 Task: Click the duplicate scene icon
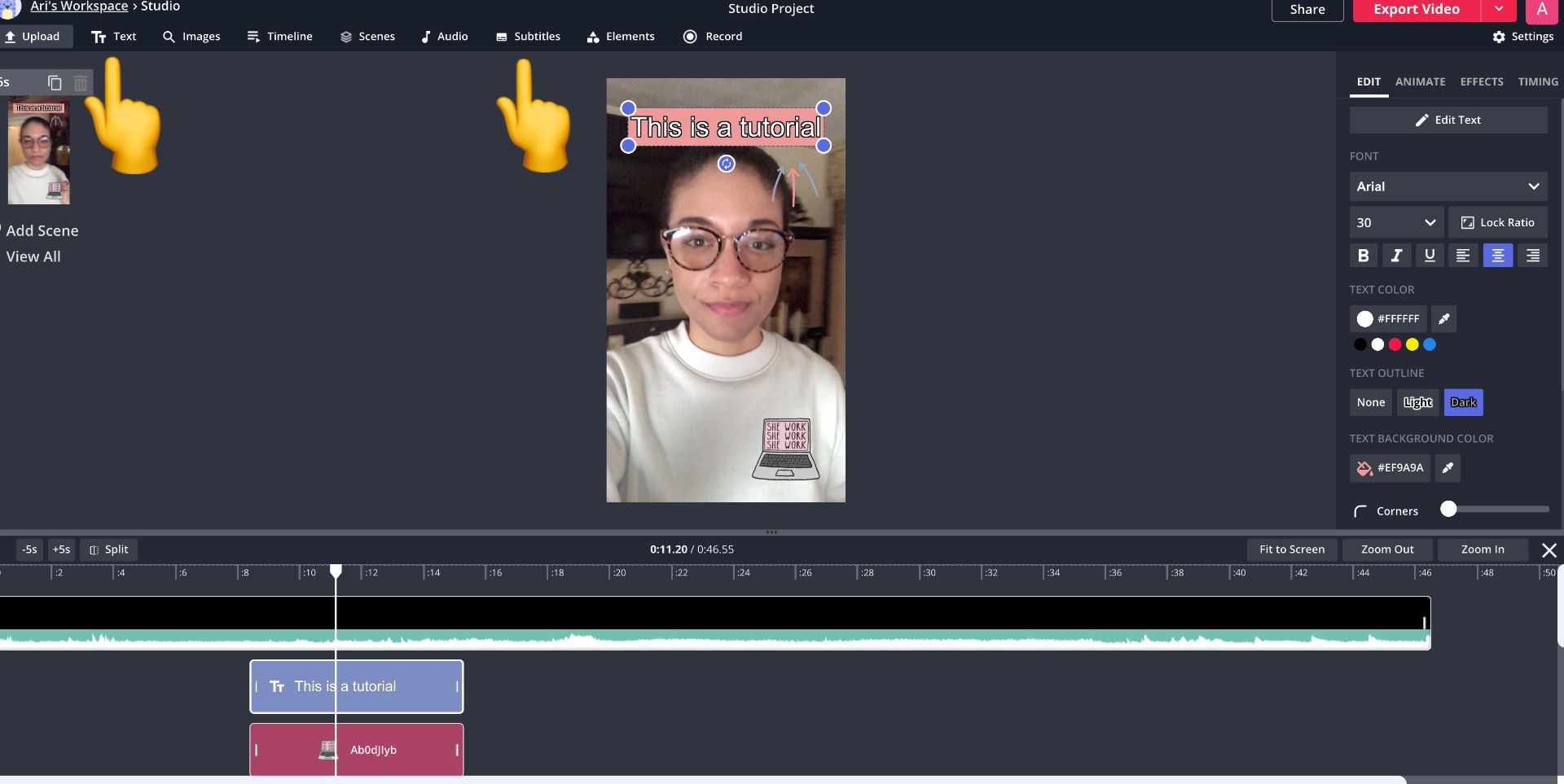pos(55,83)
